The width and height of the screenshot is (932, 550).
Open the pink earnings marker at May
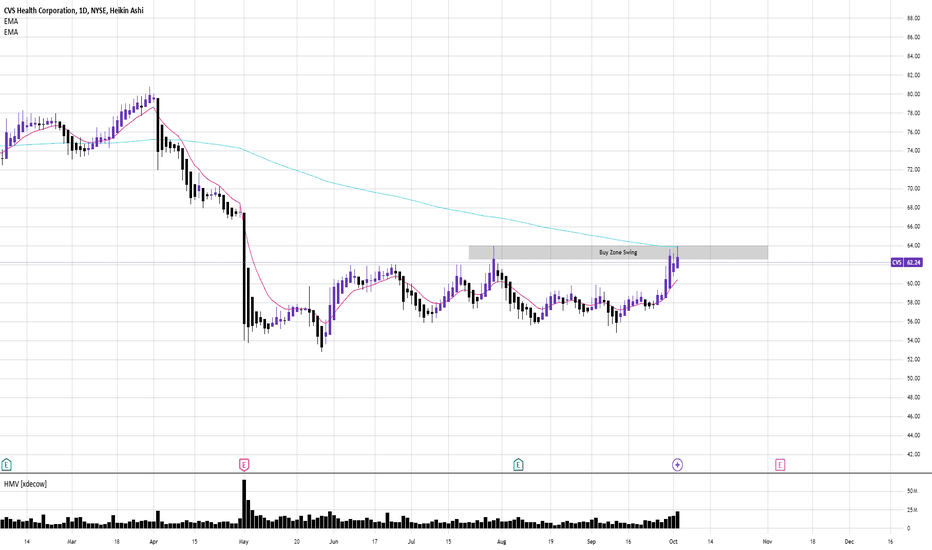[x=244, y=464]
